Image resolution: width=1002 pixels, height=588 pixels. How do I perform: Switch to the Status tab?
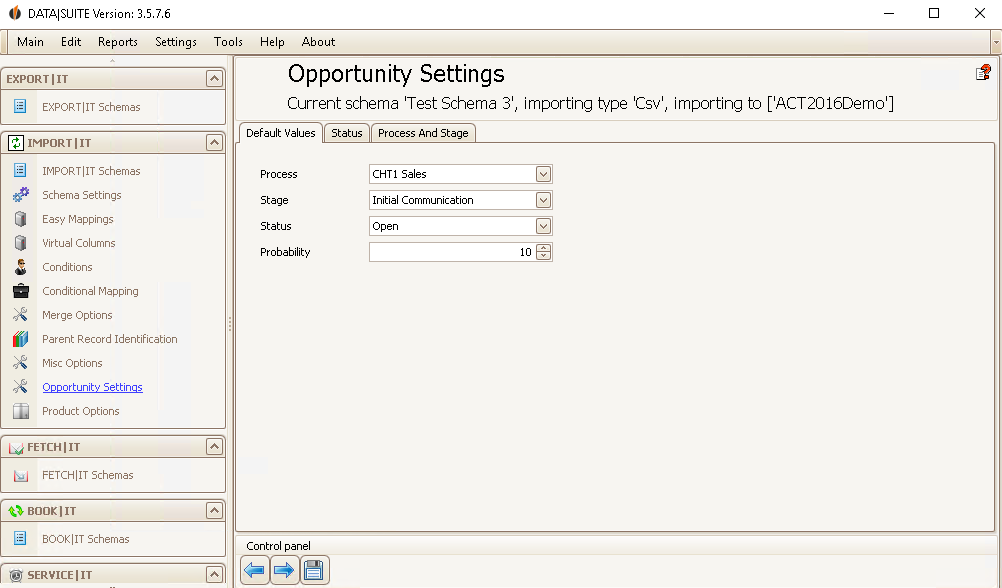pyautogui.click(x=346, y=133)
